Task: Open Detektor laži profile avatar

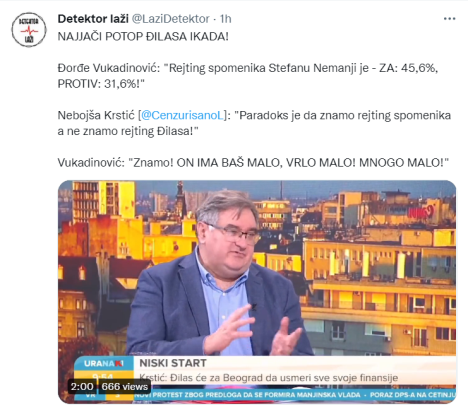Action: pos(29,30)
